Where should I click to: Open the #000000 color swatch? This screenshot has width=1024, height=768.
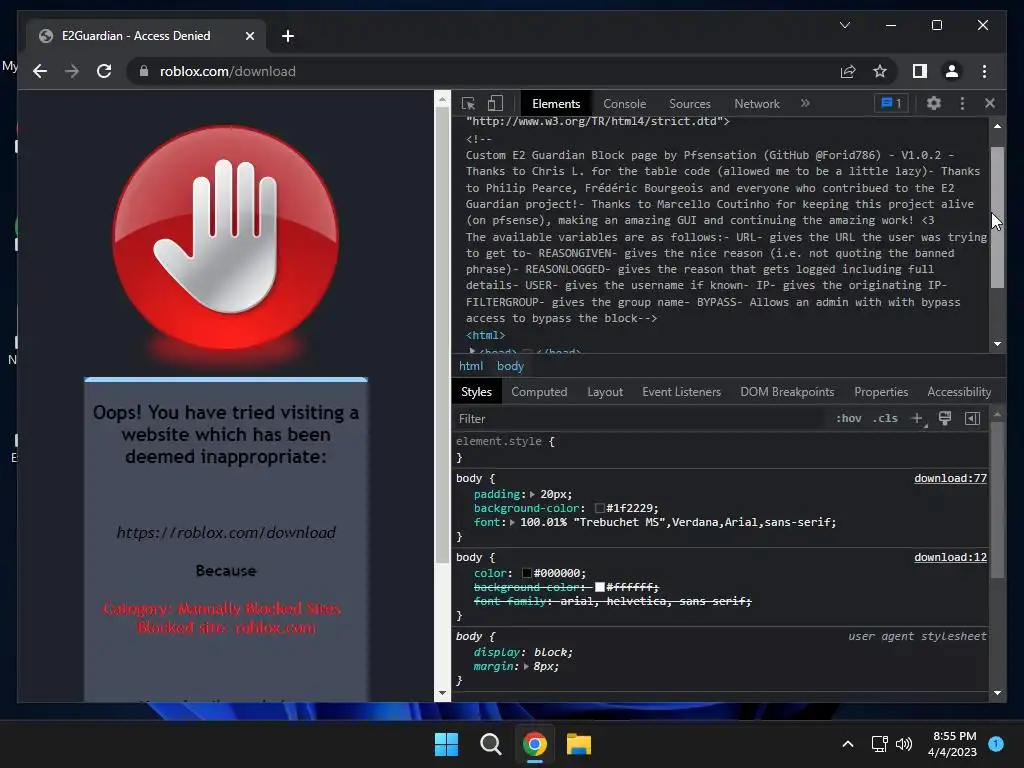(x=526, y=573)
